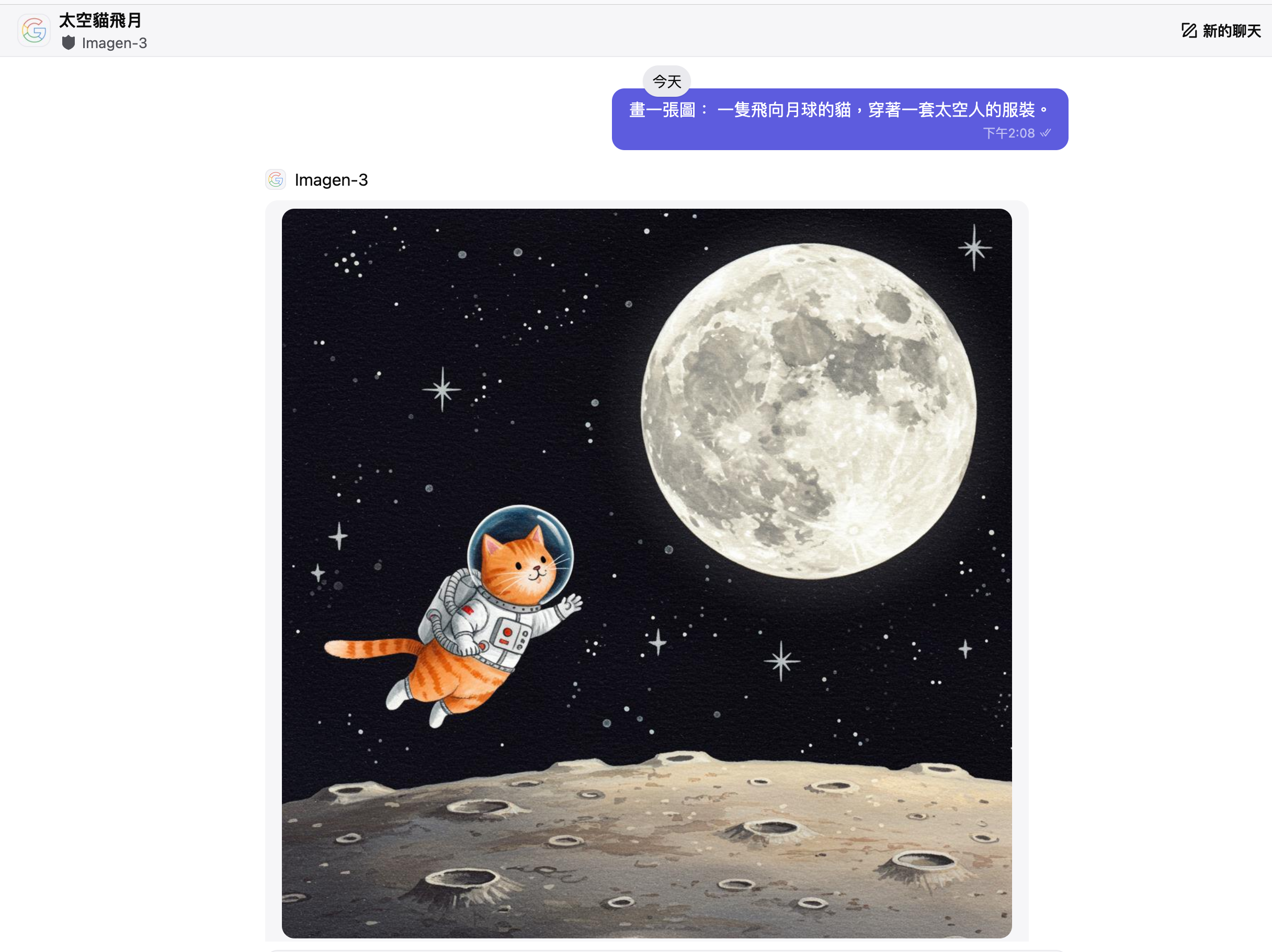Click the 今天 date pill
This screenshot has height=952, width=1272.
click(x=666, y=81)
